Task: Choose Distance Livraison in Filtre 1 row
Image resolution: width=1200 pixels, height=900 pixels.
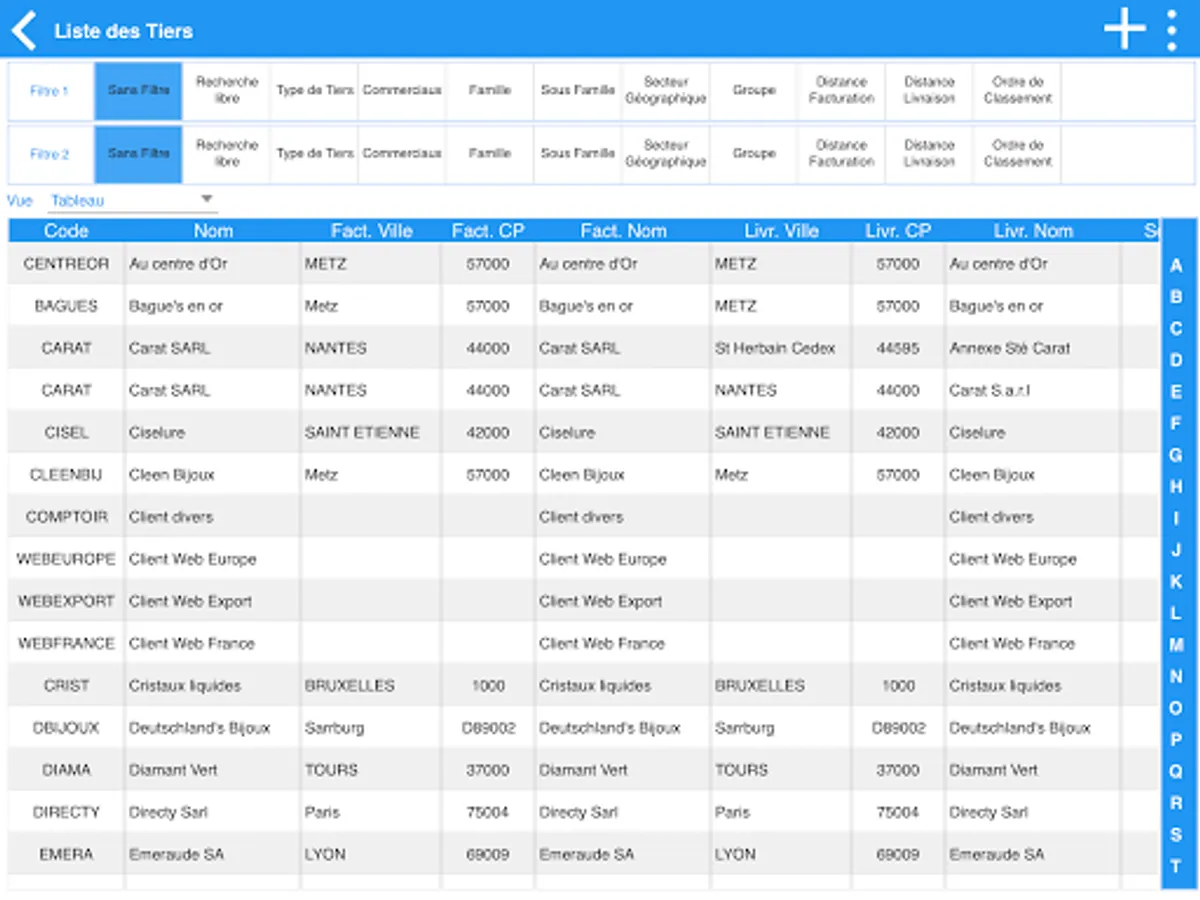Action: pyautogui.click(x=930, y=91)
